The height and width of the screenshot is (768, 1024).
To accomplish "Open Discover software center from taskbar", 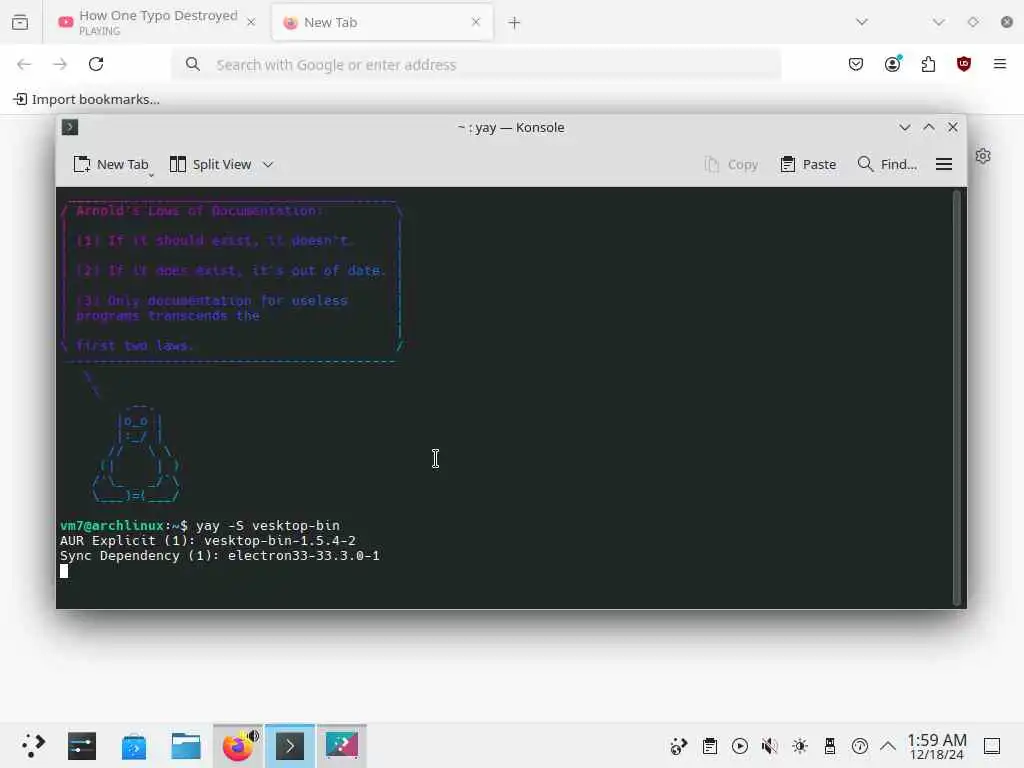I will (x=134, y=746).
